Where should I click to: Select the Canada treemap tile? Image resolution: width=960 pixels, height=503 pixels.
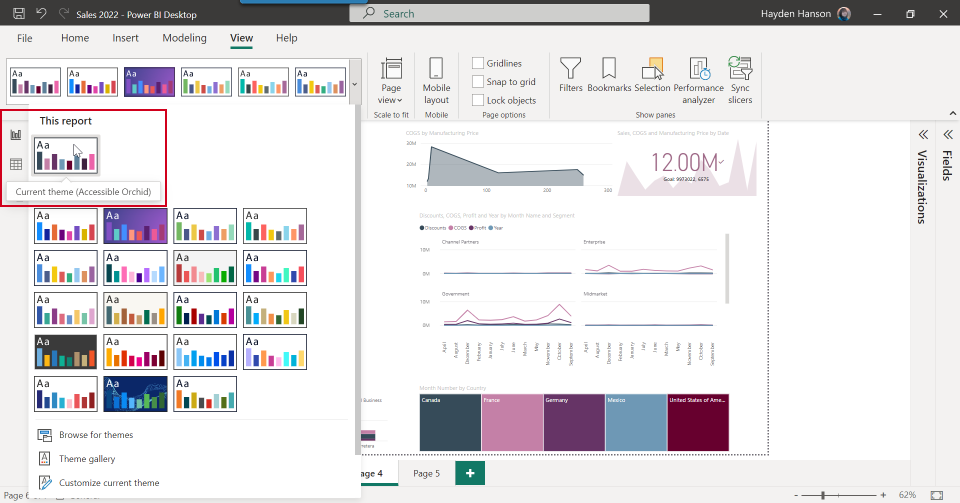450,422
